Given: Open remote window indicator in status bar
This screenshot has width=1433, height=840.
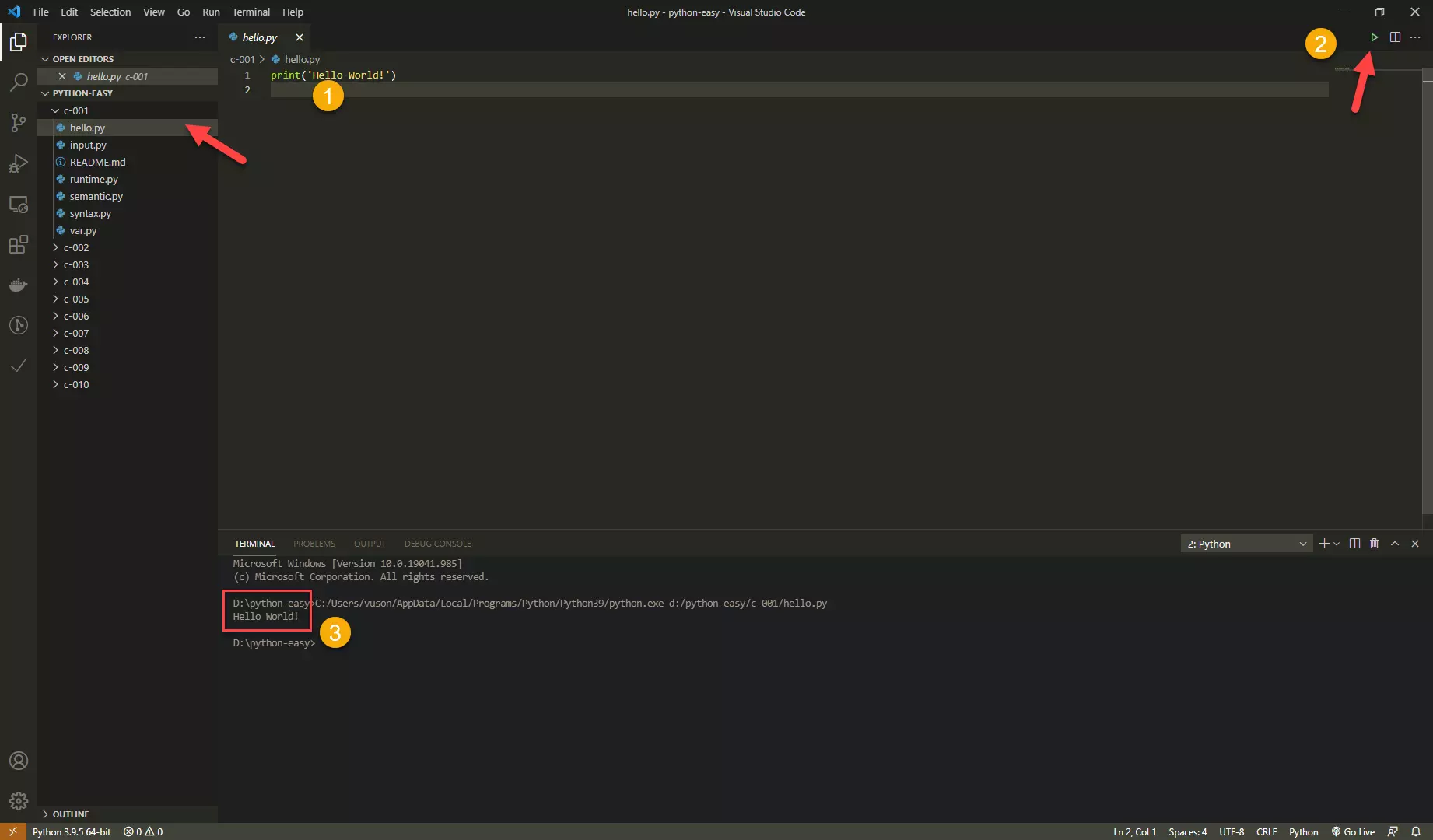Looking at the screenshot, I should pyautogui.click(x=13, y=831).
